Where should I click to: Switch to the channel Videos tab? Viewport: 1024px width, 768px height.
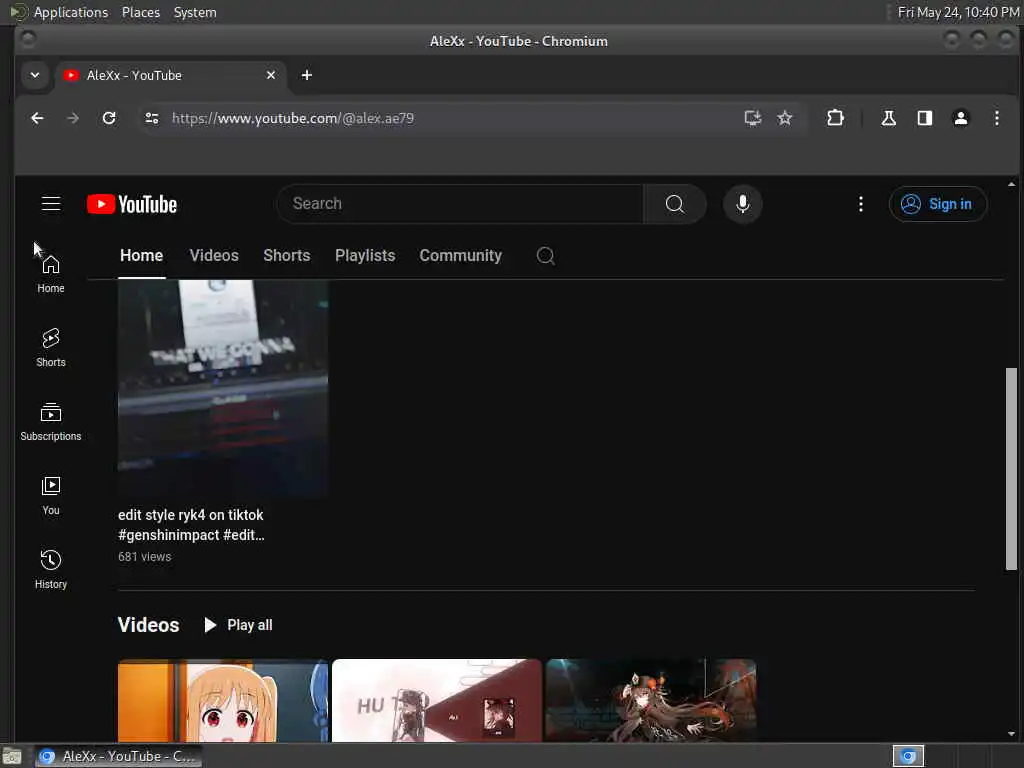tap(214, 255)
